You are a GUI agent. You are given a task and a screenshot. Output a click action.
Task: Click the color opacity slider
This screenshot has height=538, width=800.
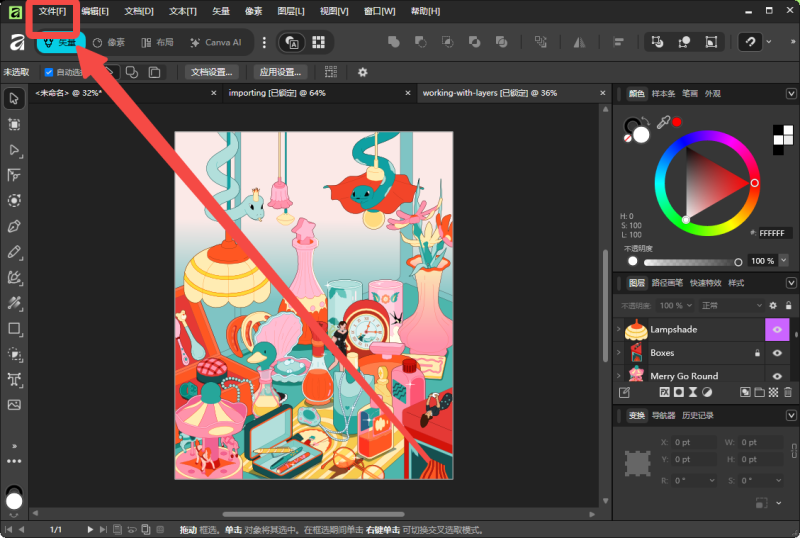tap(691, 262)
